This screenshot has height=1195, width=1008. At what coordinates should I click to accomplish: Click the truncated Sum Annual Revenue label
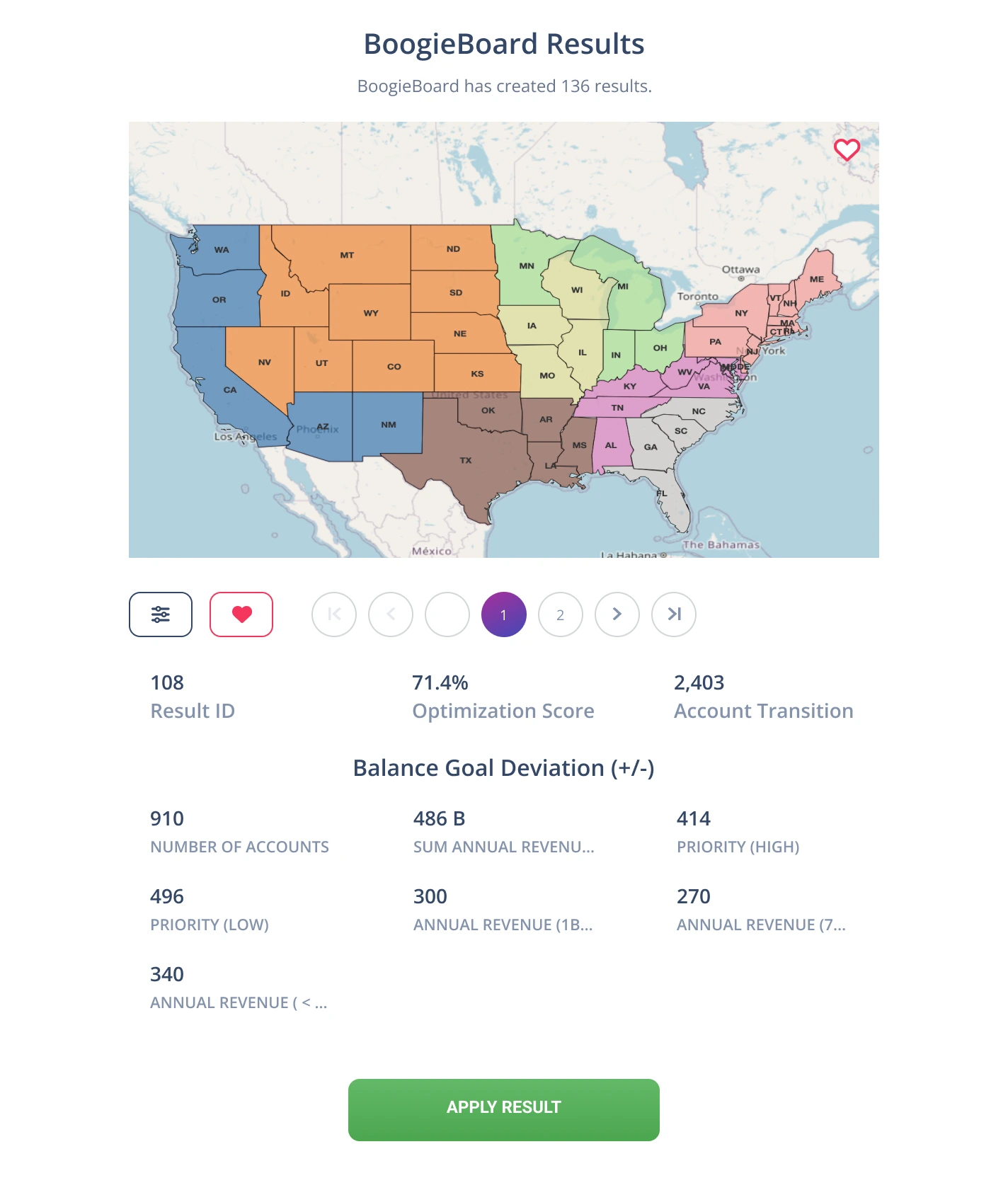pyautogui.click(x=503, y=847)
